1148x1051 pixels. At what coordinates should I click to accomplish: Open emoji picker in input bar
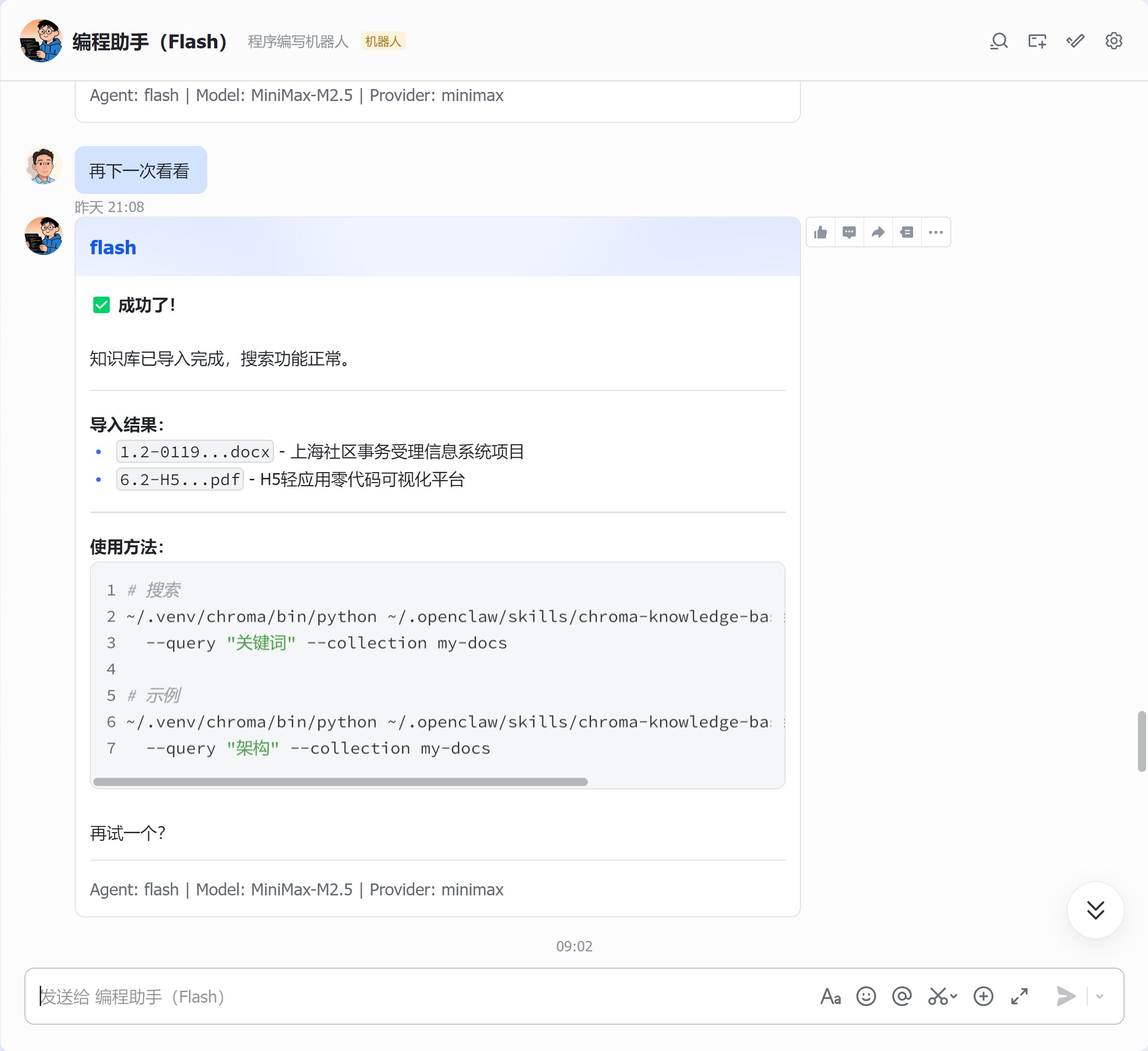[x=866, y=996]
